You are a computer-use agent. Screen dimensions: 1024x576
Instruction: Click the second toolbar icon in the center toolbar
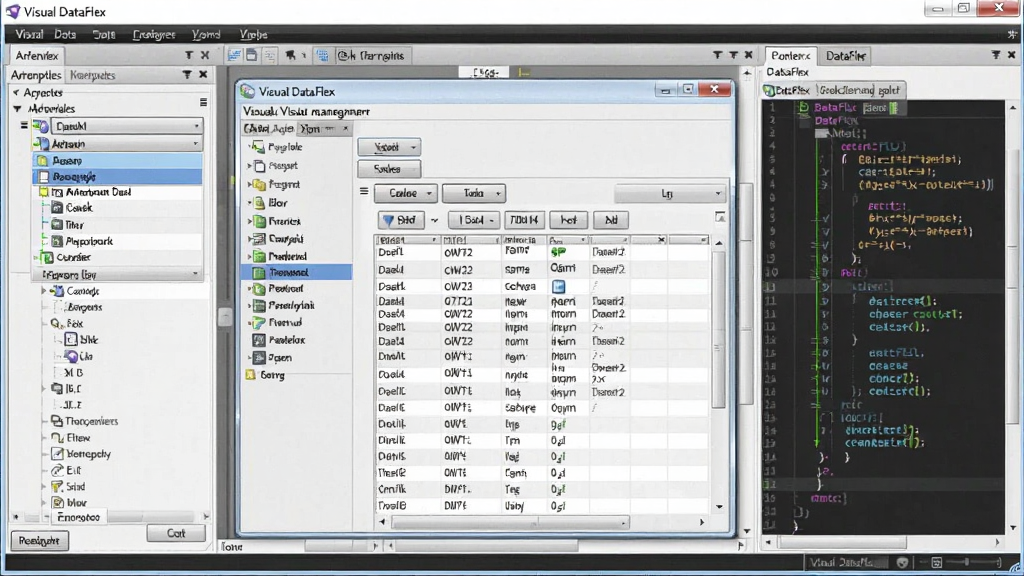pos(251,56)
